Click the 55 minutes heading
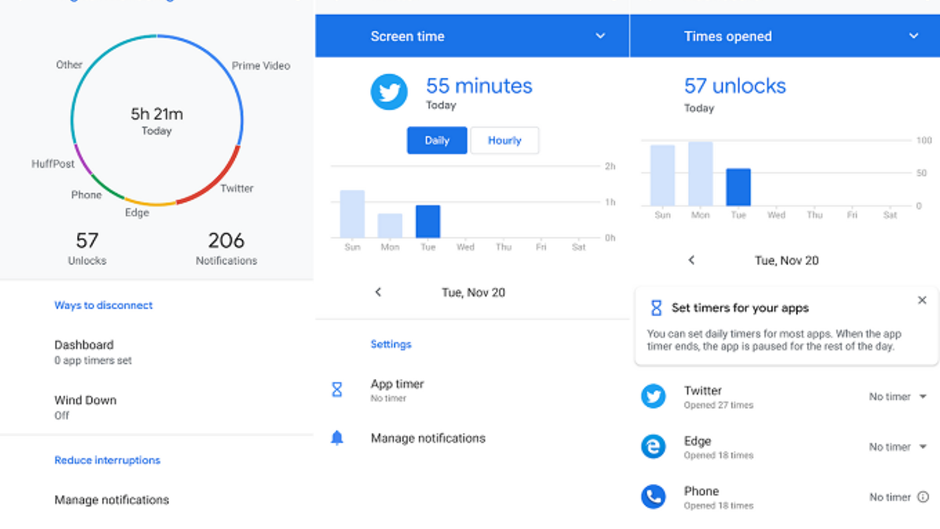The width and height of the screenshot is (940, 529). [479, 86]
